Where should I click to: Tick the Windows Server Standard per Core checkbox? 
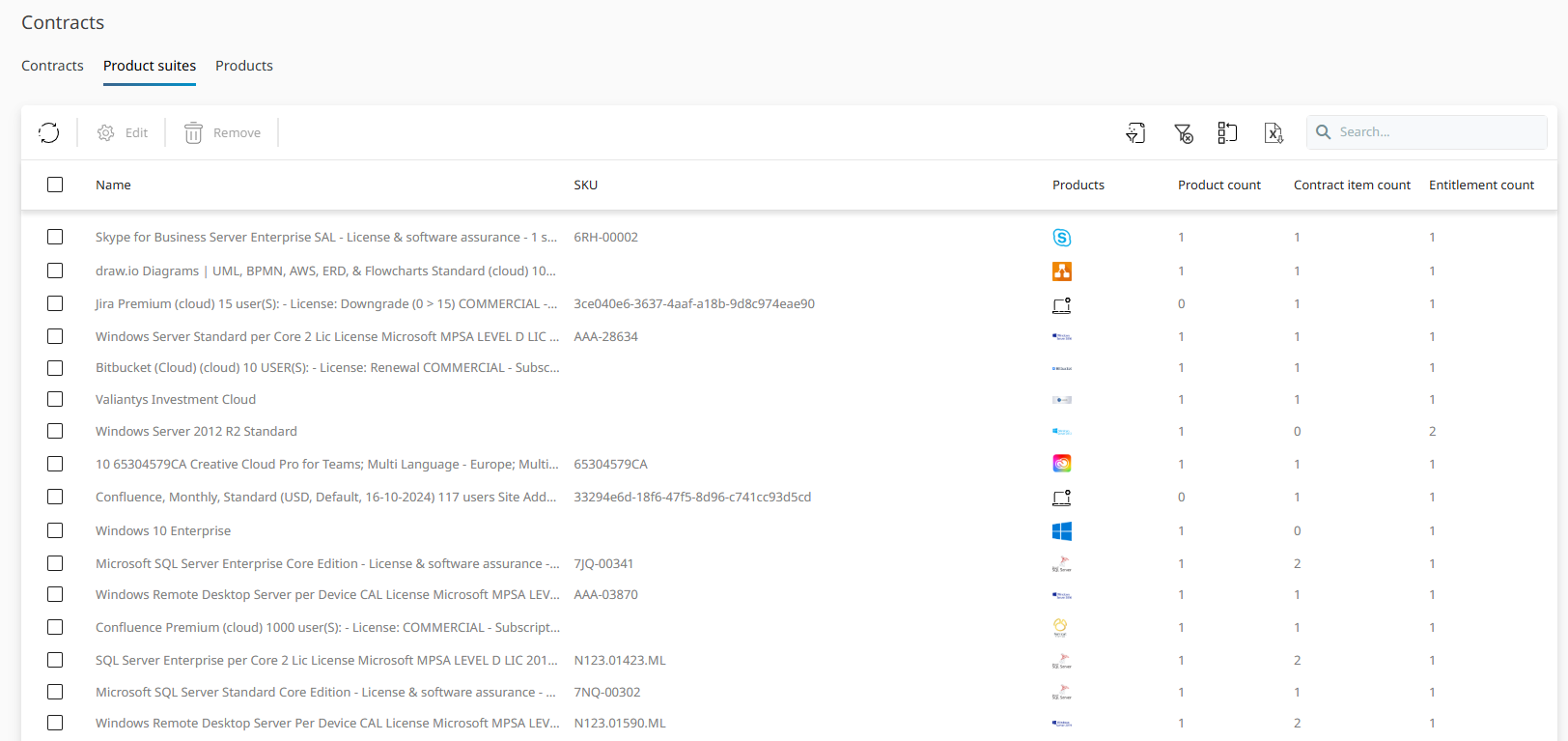[55, 336]
